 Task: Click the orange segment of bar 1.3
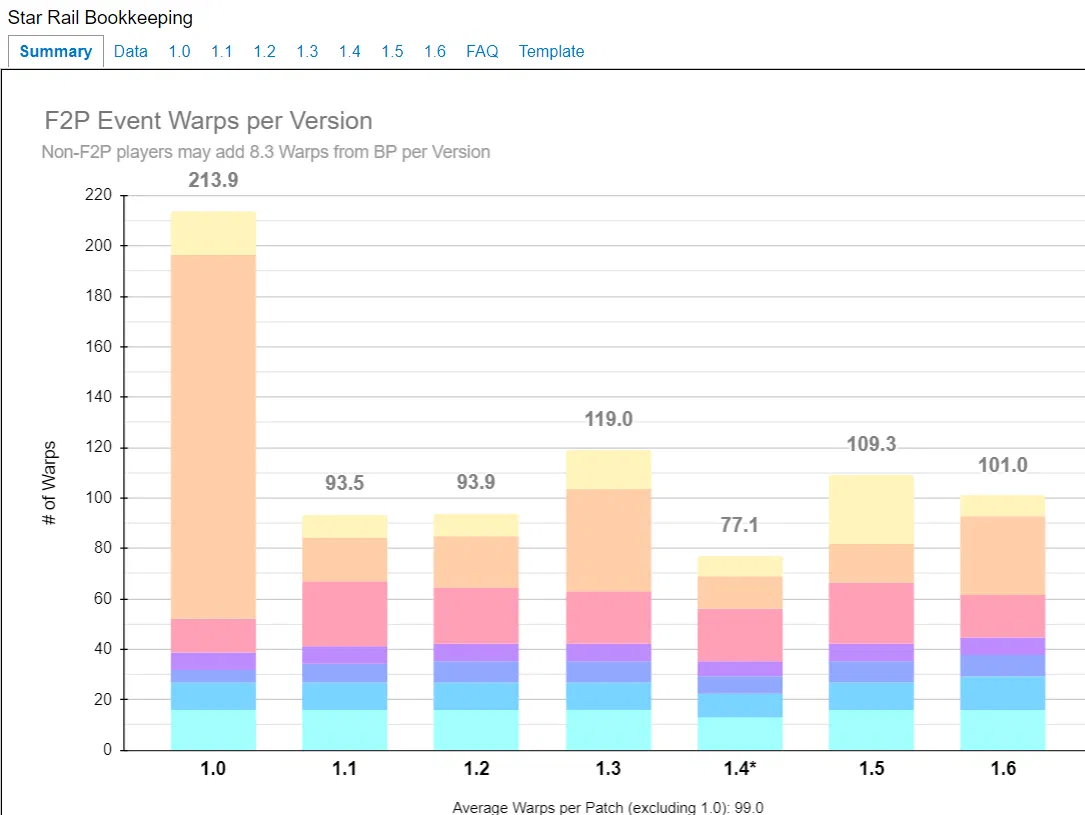click(608, 540)
